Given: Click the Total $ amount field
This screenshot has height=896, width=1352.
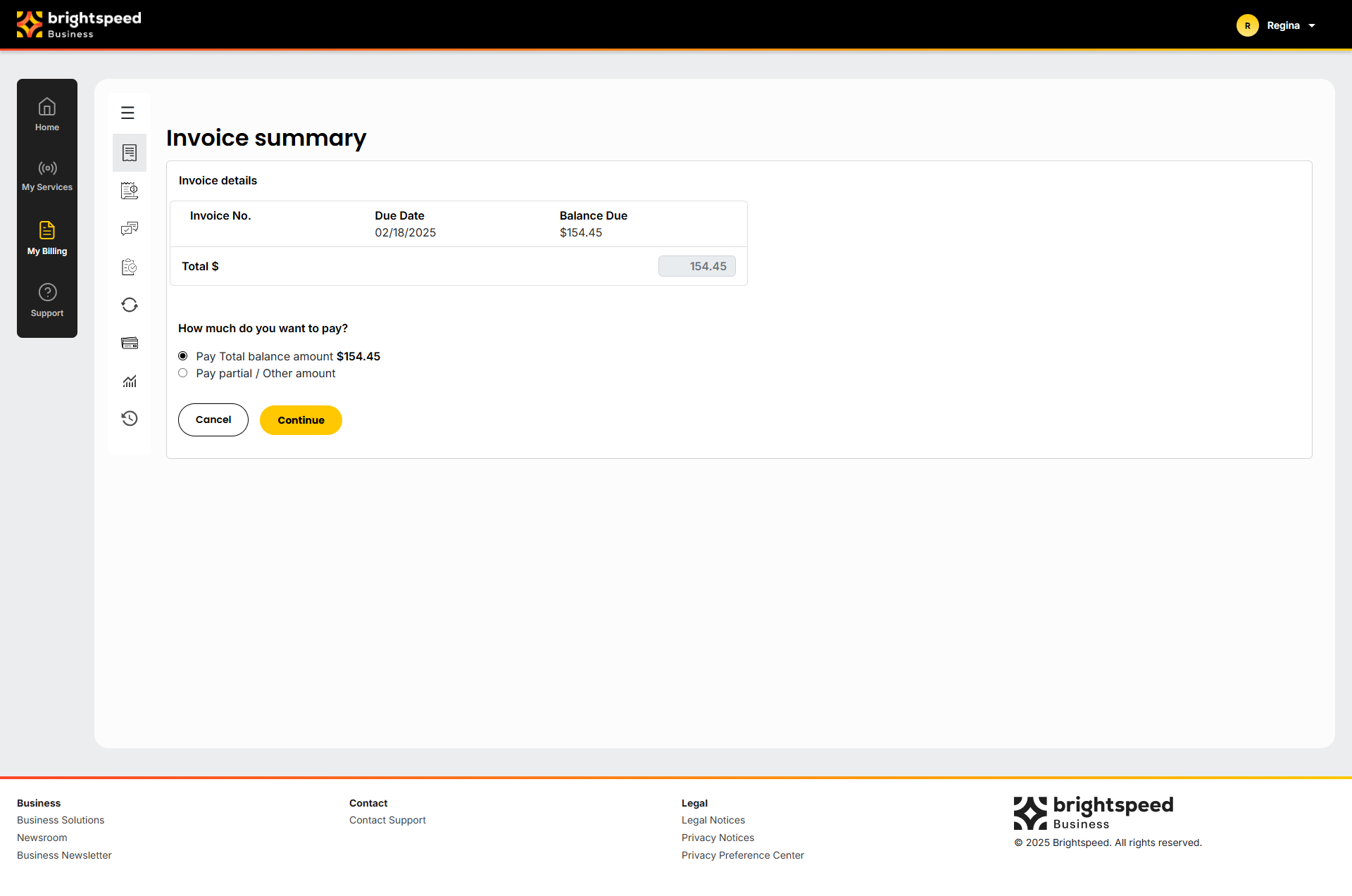Looking at the screenshot, I should point(696,266).
